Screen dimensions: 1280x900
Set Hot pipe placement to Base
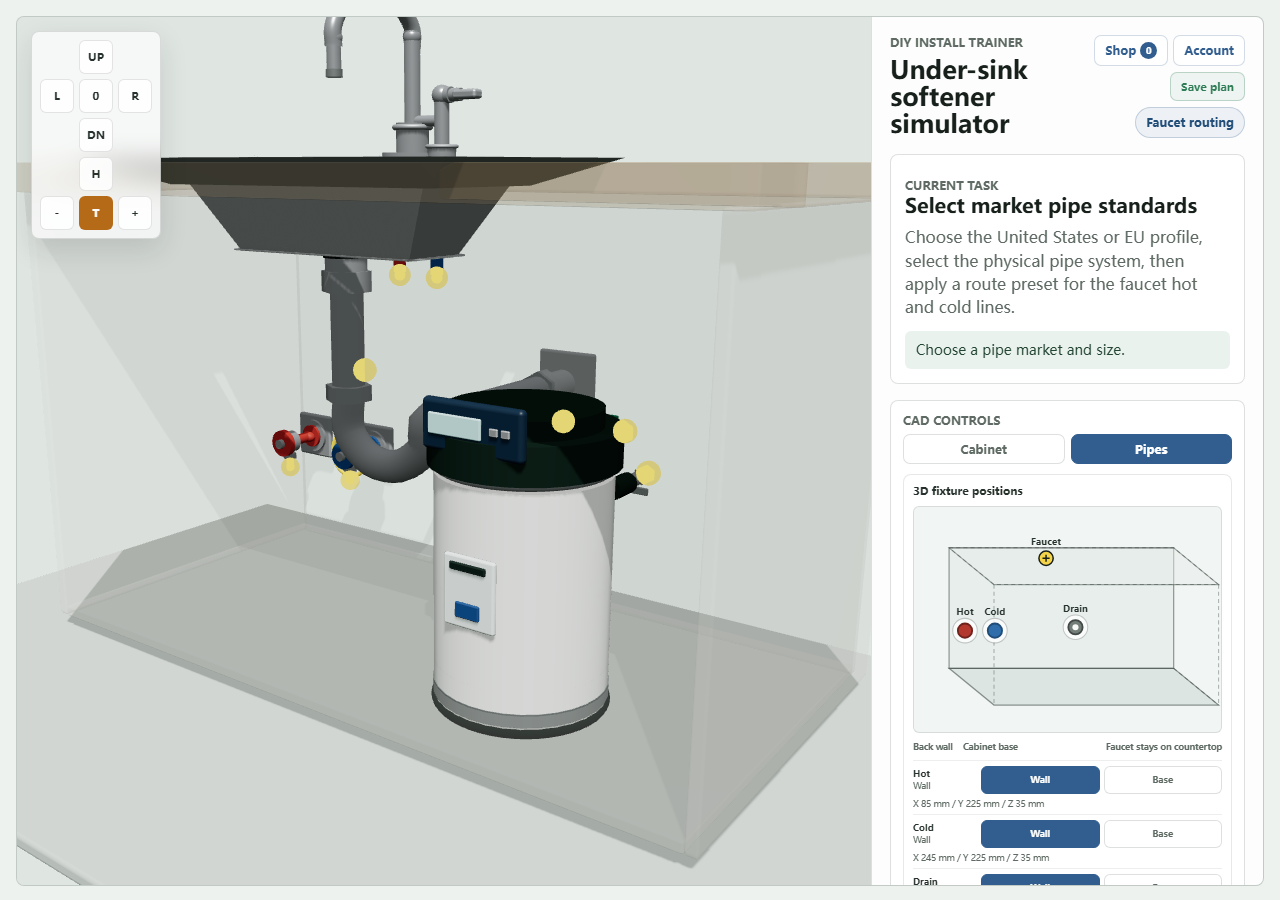coord(1163,780)
